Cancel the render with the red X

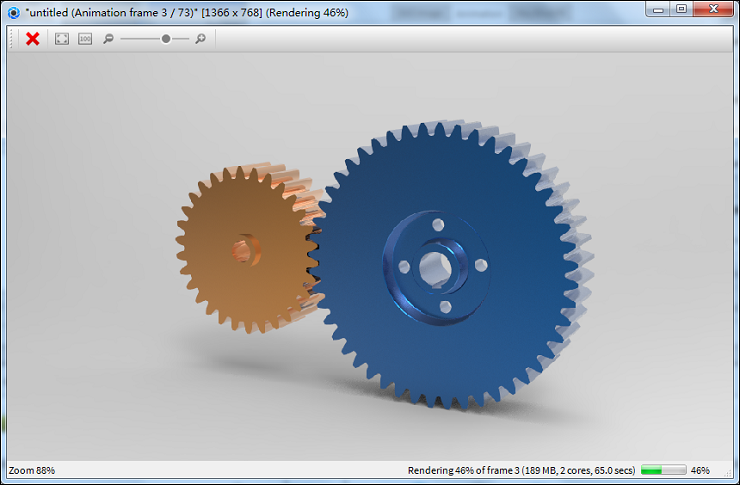[x=33, y=39]
